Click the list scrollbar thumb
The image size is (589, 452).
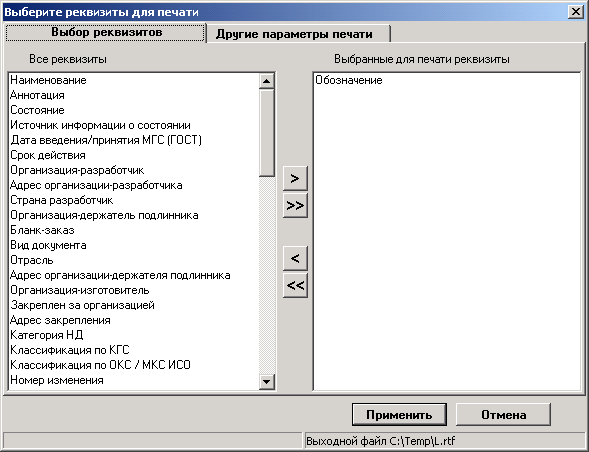coord(267,133)
